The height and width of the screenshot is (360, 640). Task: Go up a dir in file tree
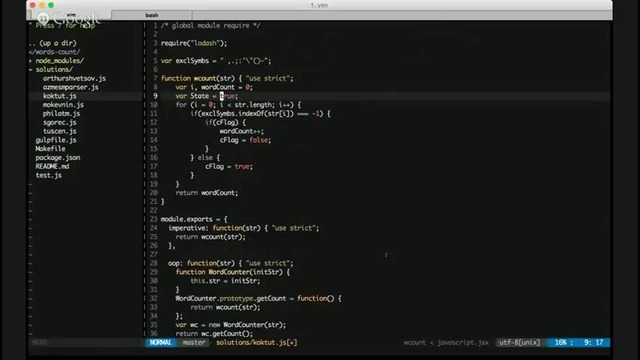(53, 43)
